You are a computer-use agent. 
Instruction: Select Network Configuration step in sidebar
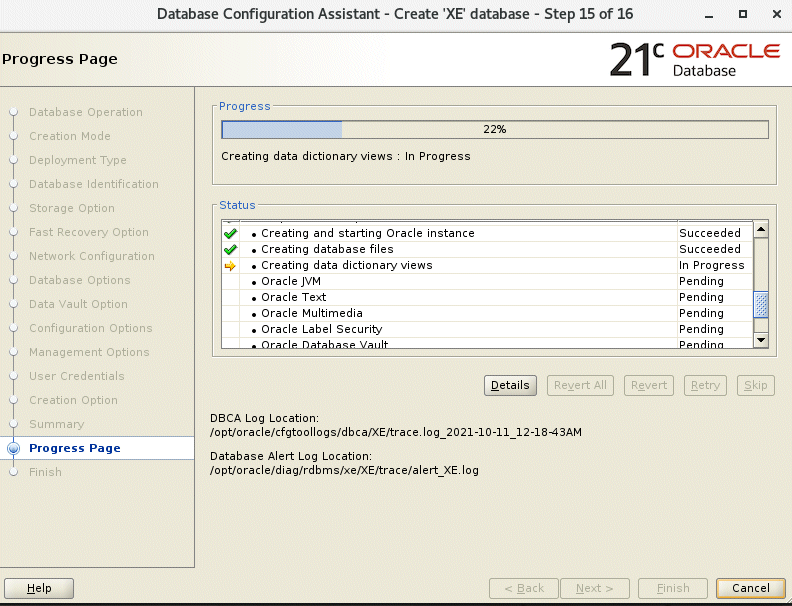click(x=92, y=256)
